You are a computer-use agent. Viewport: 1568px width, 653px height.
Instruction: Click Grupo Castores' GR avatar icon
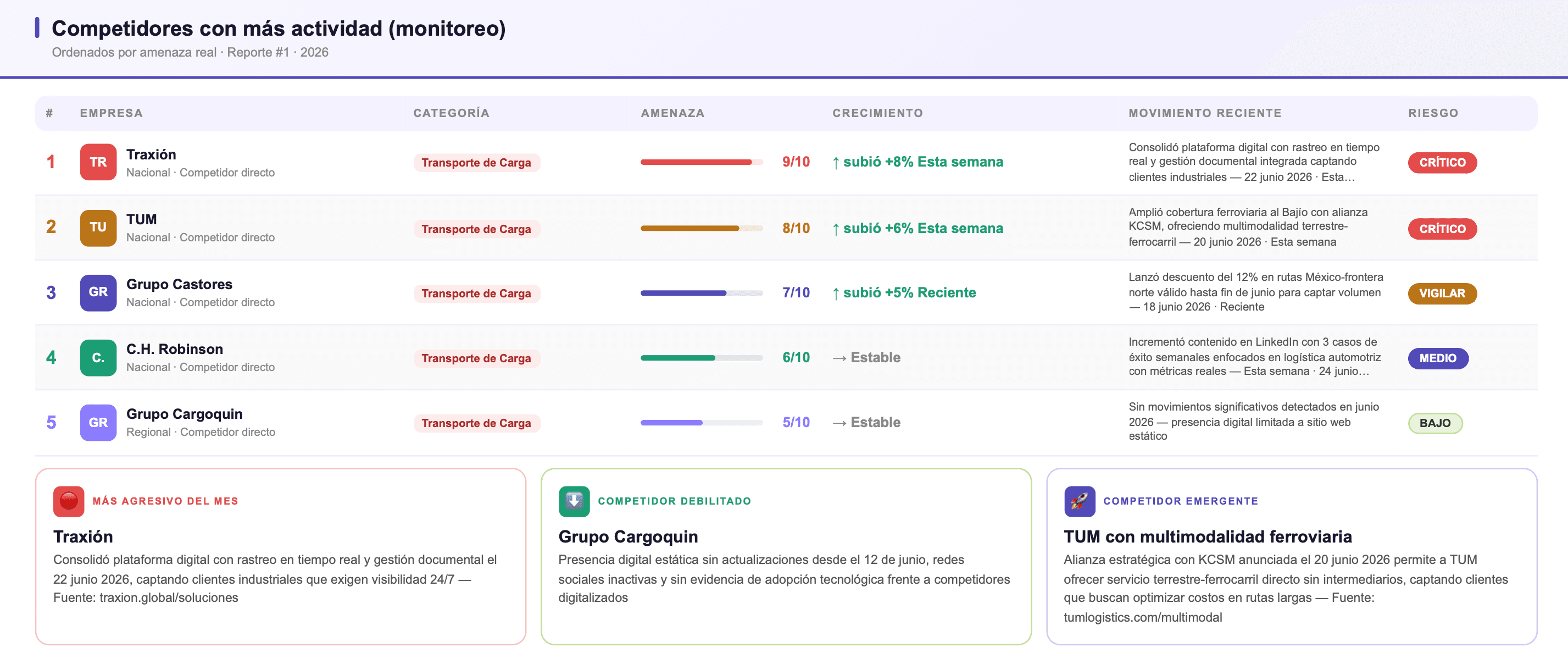tap(98, 292)
